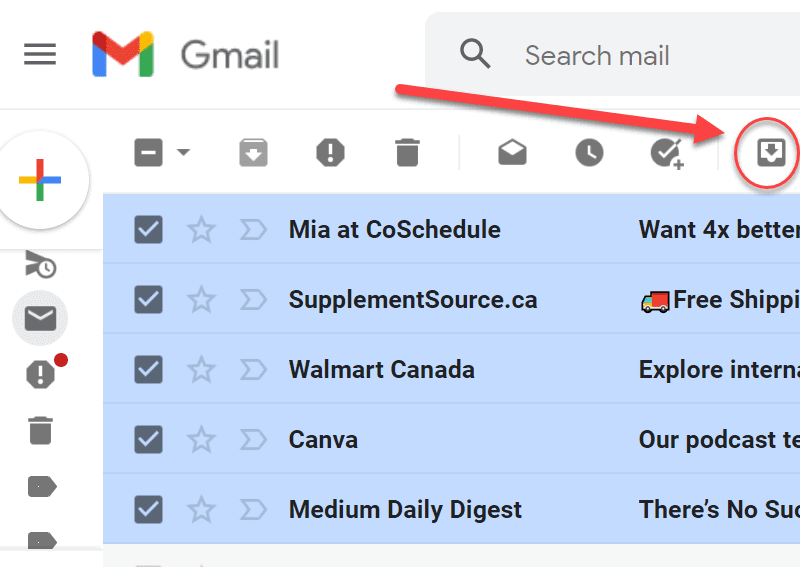Screen dimensions: 800x567
Task: Expand the select-all dropdown arrow
Action: pos(184,153)
